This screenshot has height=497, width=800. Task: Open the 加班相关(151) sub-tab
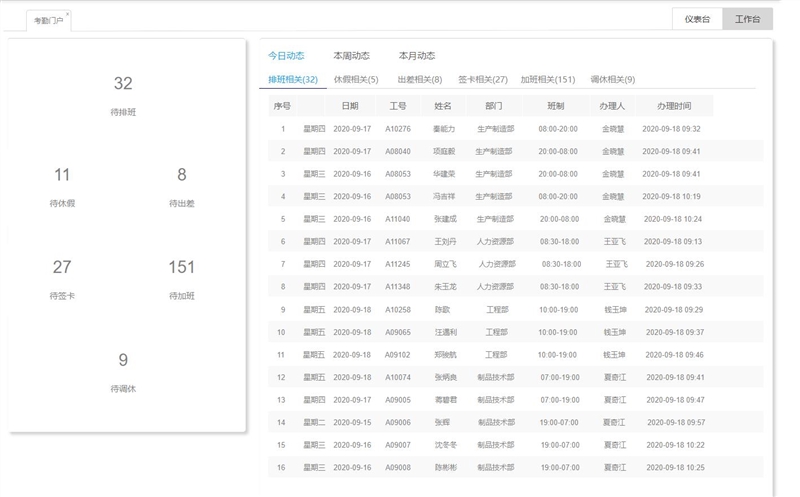[x=548, y=80]
